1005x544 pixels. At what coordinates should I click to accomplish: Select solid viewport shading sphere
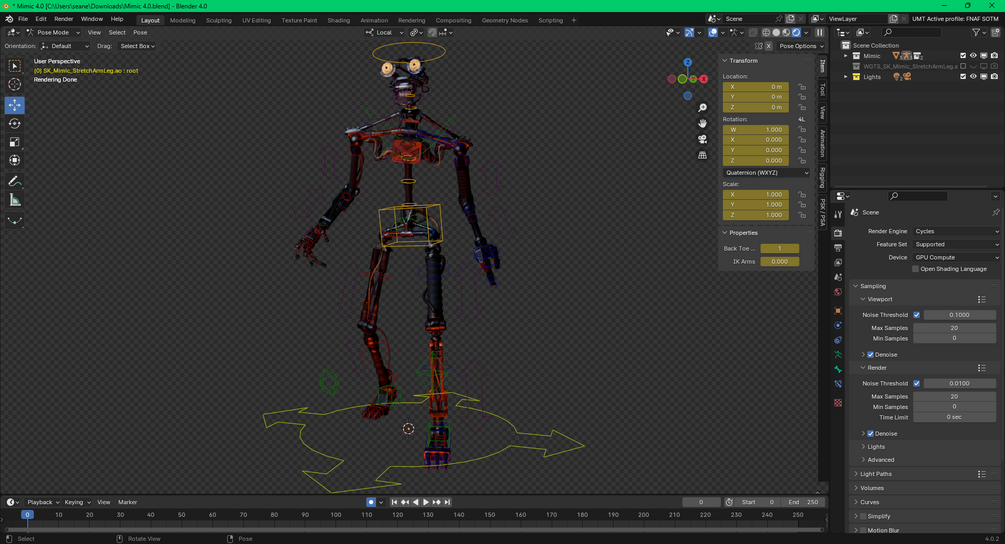(776, 32)
